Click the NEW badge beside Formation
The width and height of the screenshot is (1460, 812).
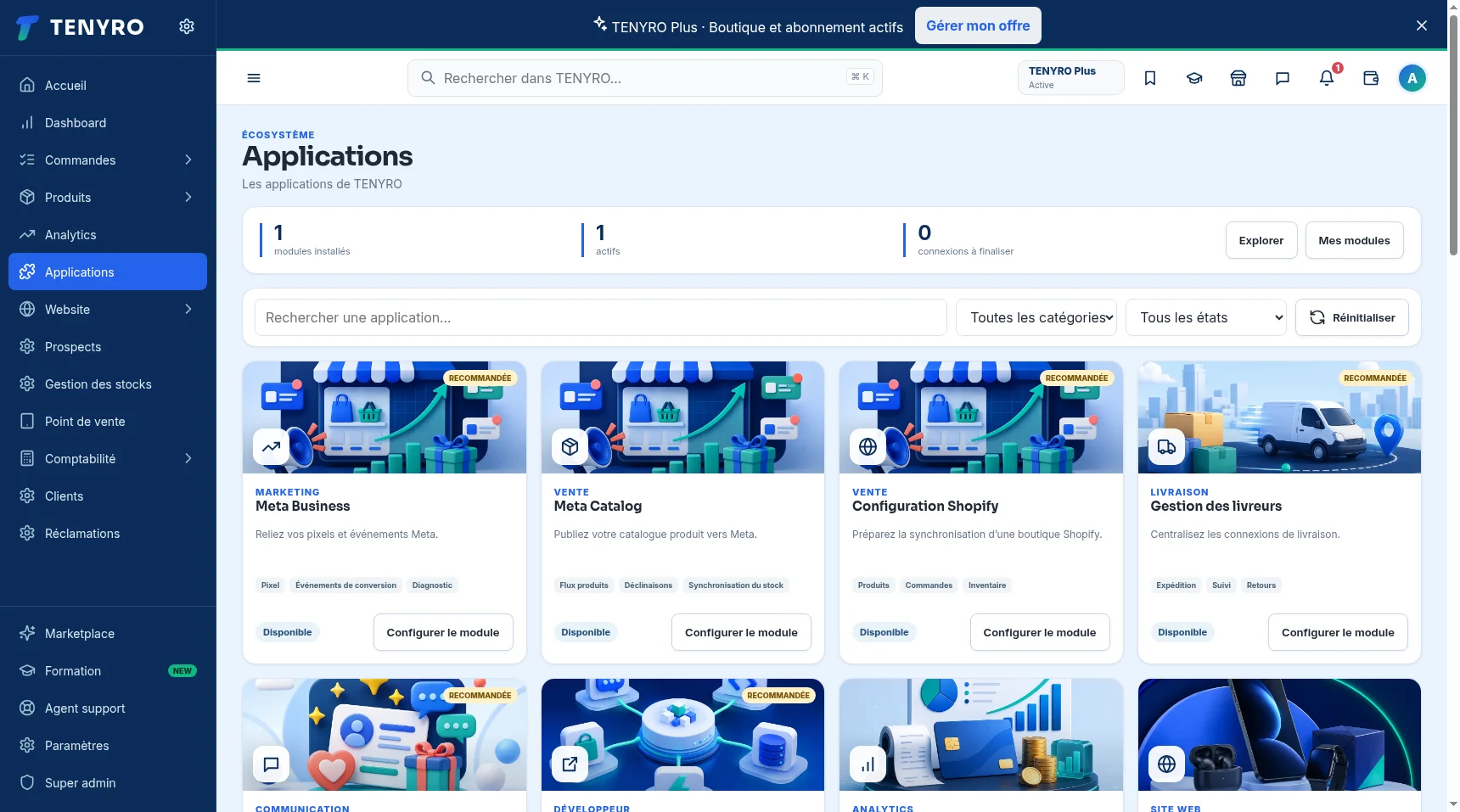coord(182,670)
